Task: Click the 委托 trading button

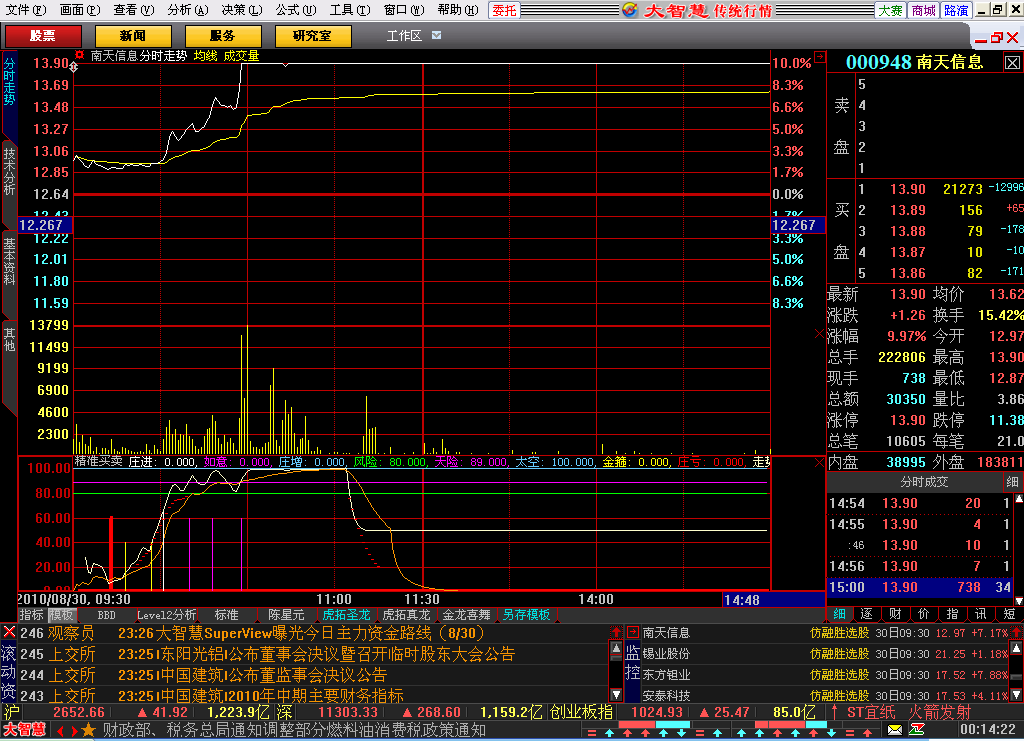Action: pos(504,10)
